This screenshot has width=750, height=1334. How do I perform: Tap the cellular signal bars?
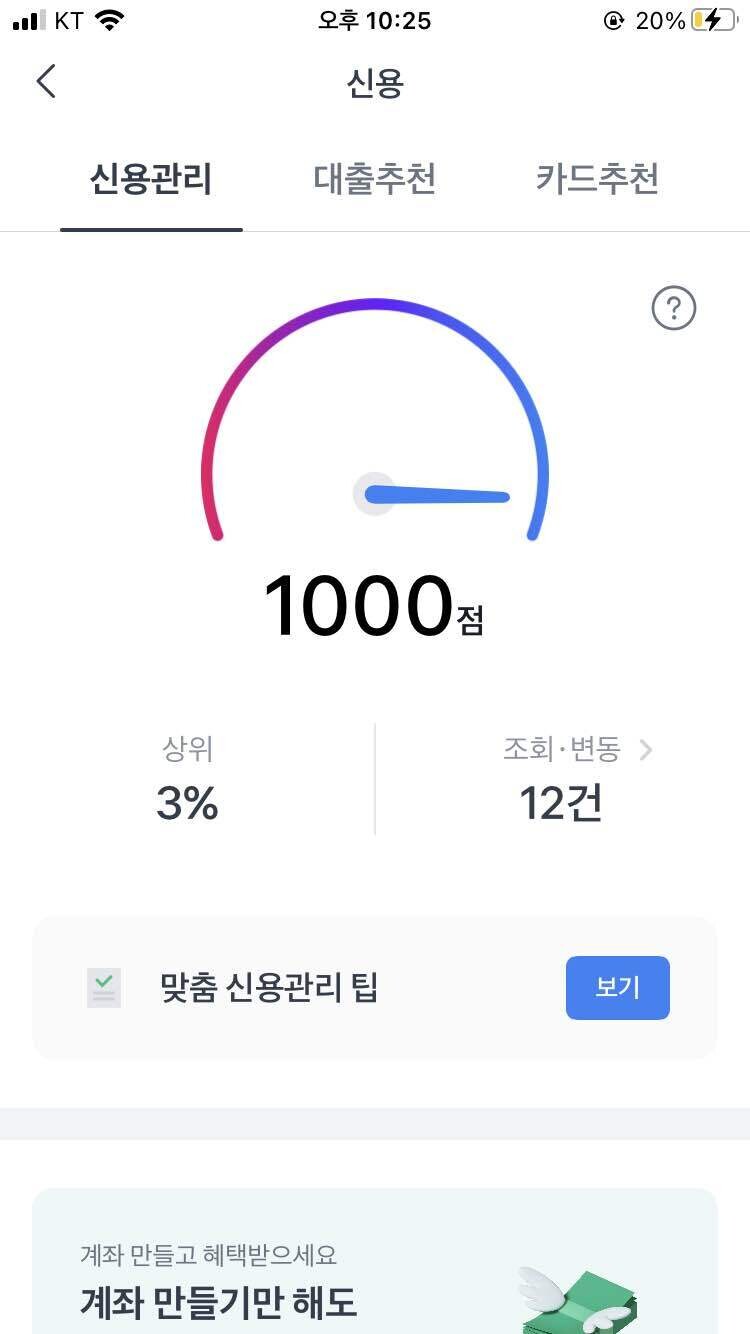pyautogui.click(x=30, y=20)
